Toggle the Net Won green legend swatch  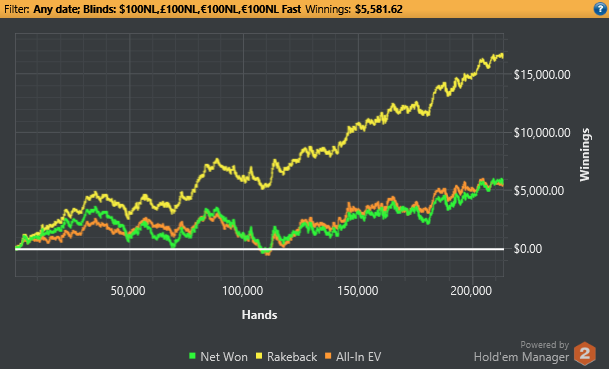coord(192,355)
